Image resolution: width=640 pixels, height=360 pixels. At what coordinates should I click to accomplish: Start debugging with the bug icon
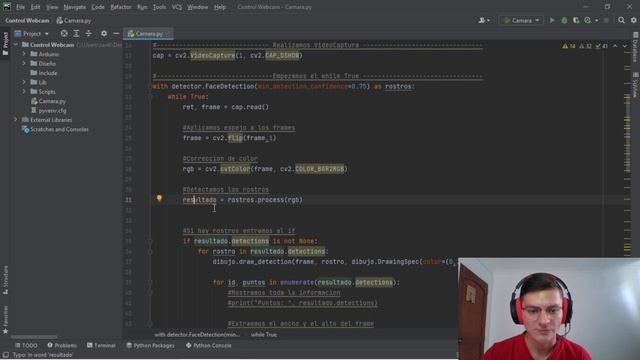pos(564,20)
